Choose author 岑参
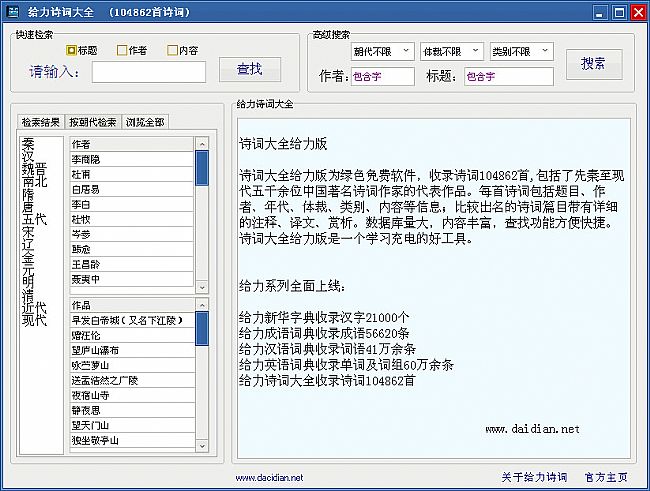This screenshot has height=491, width=650. (x=132, y=234)
